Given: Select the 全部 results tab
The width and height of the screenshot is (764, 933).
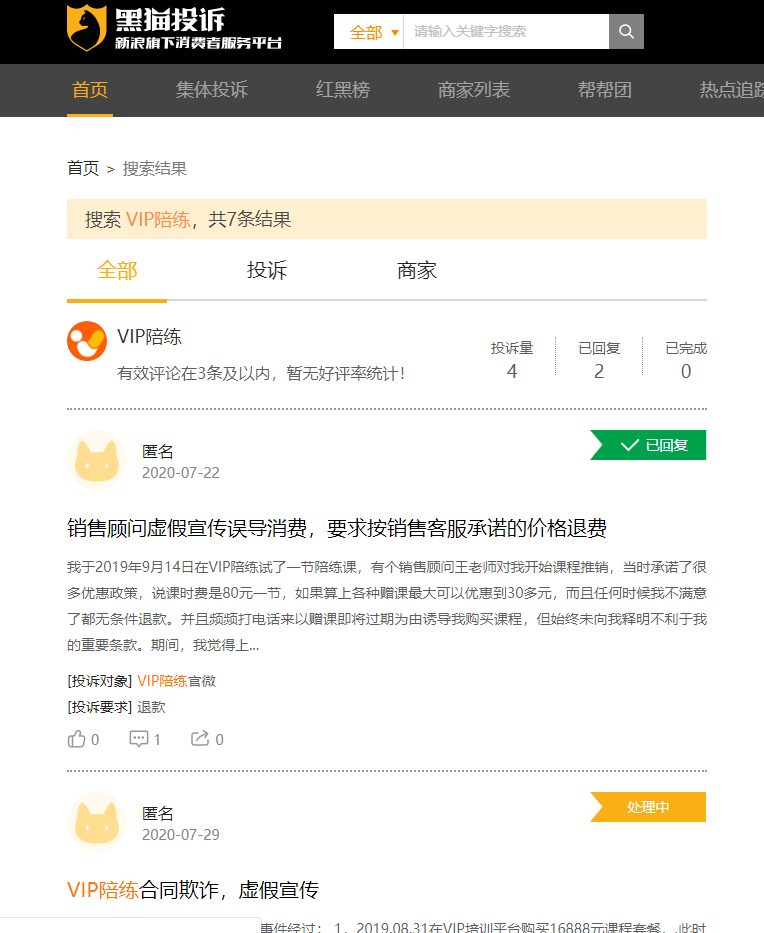Looking at the screenshot, I should point(117,271).
